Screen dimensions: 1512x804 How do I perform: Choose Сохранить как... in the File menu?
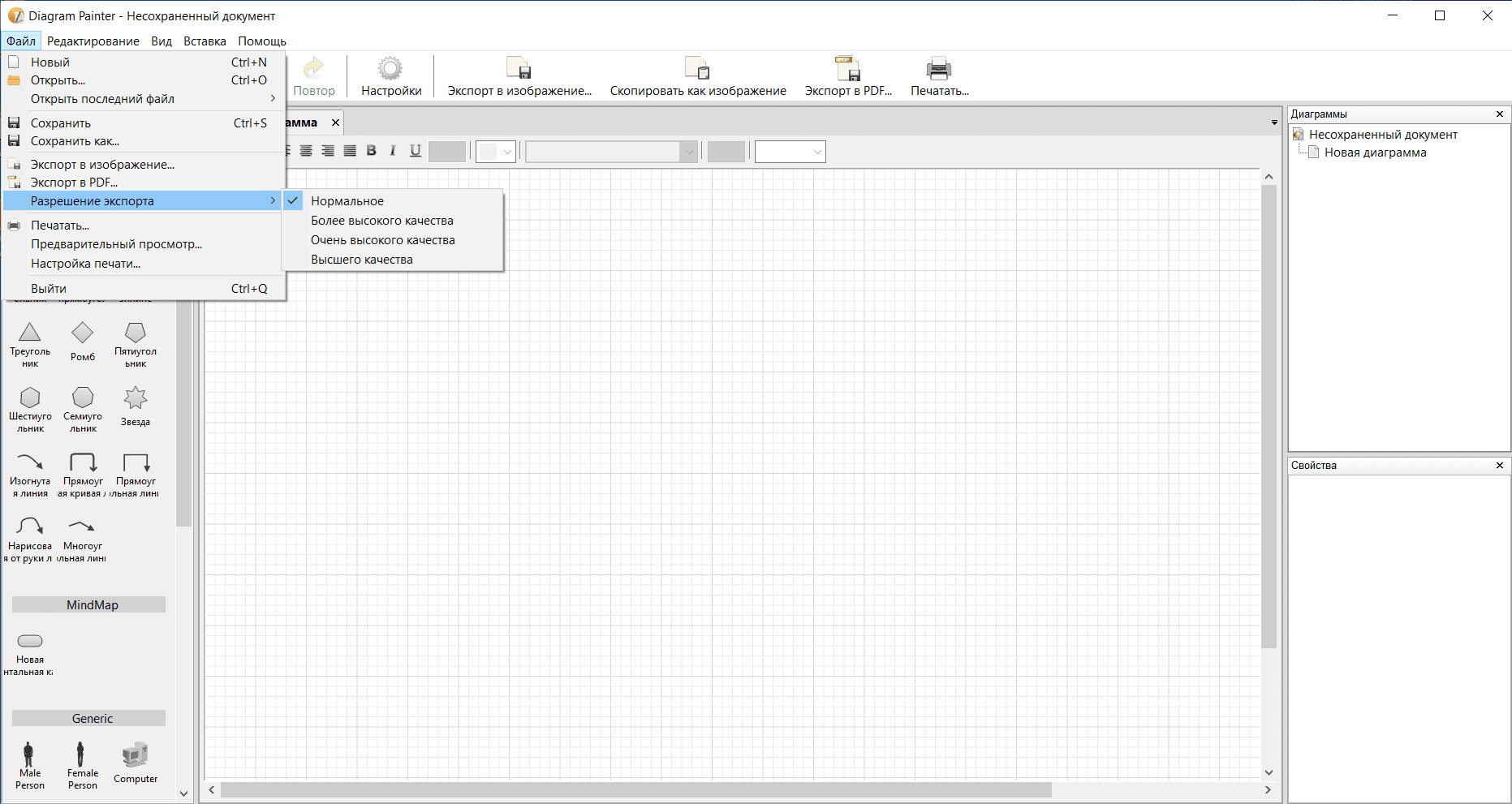(x=143, y=141)
